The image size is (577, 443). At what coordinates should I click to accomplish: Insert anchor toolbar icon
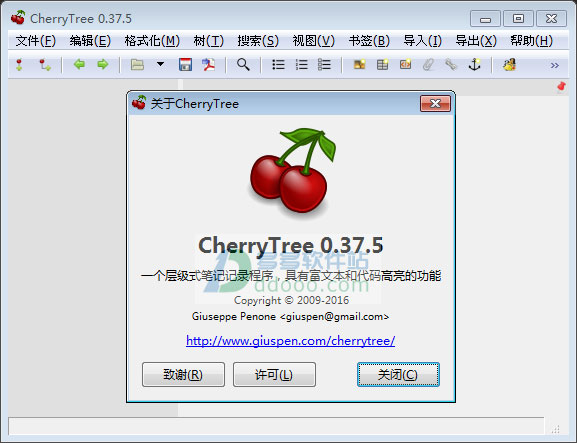[474, 65]
